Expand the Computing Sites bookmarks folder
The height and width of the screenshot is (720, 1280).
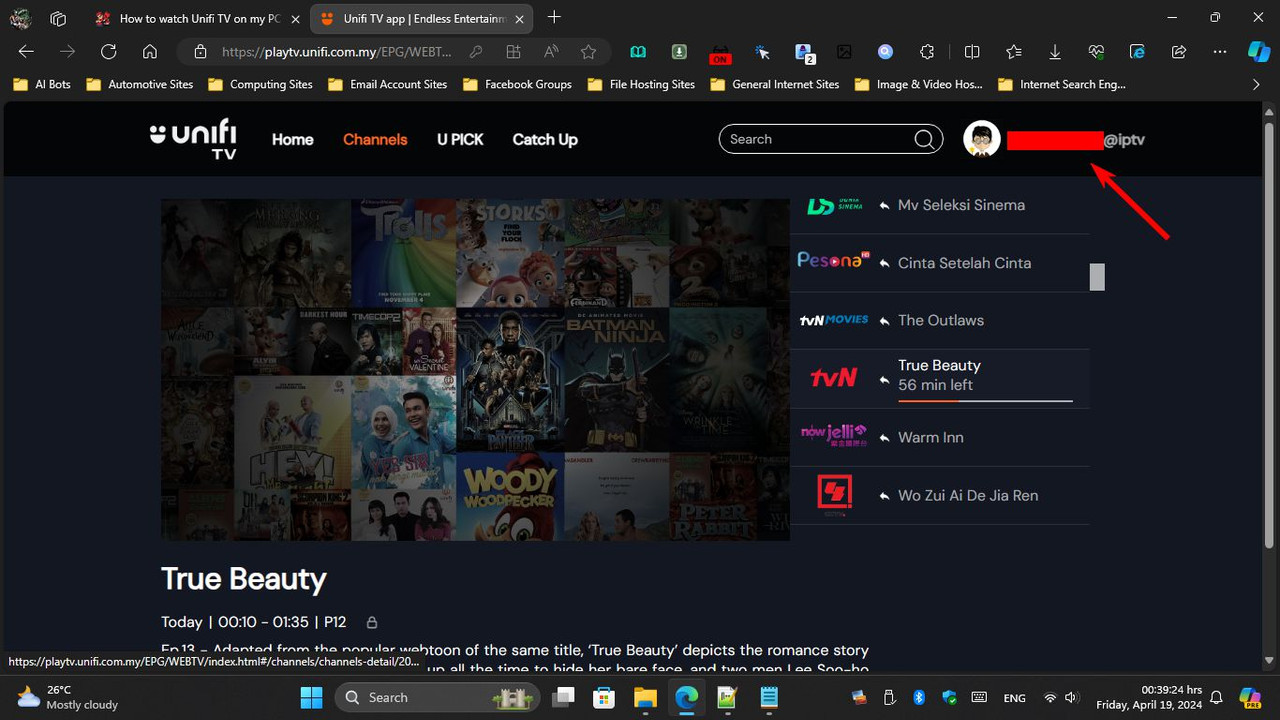pos(260,84)
